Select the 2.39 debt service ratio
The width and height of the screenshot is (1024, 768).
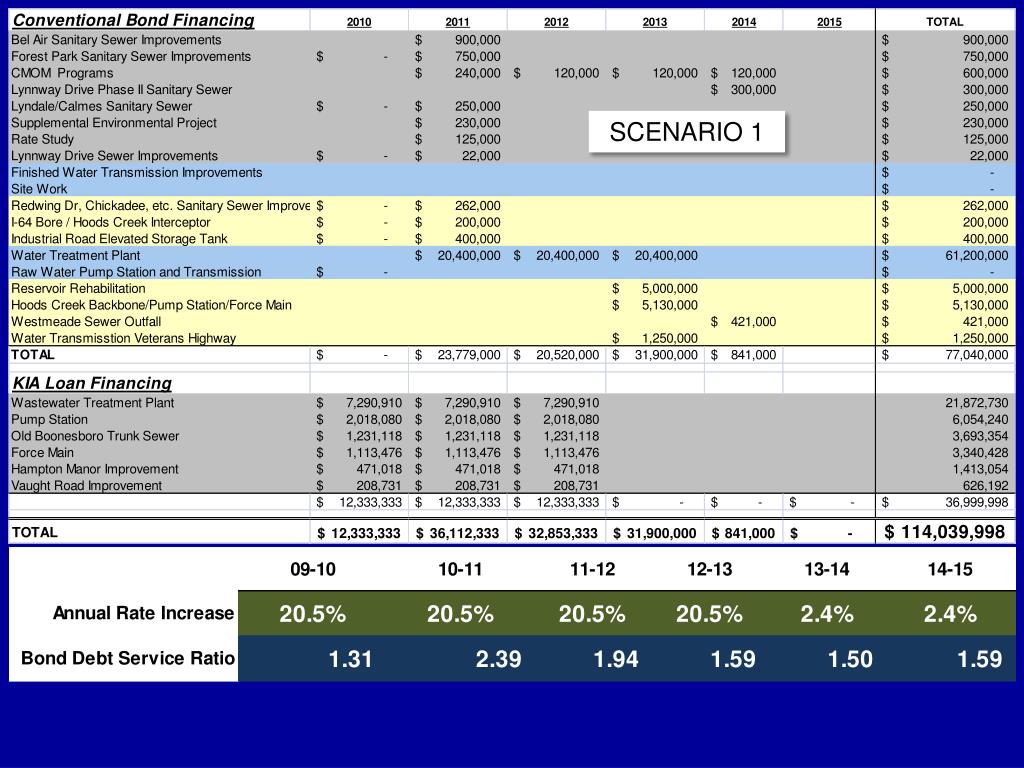click(x=498, y=659)
